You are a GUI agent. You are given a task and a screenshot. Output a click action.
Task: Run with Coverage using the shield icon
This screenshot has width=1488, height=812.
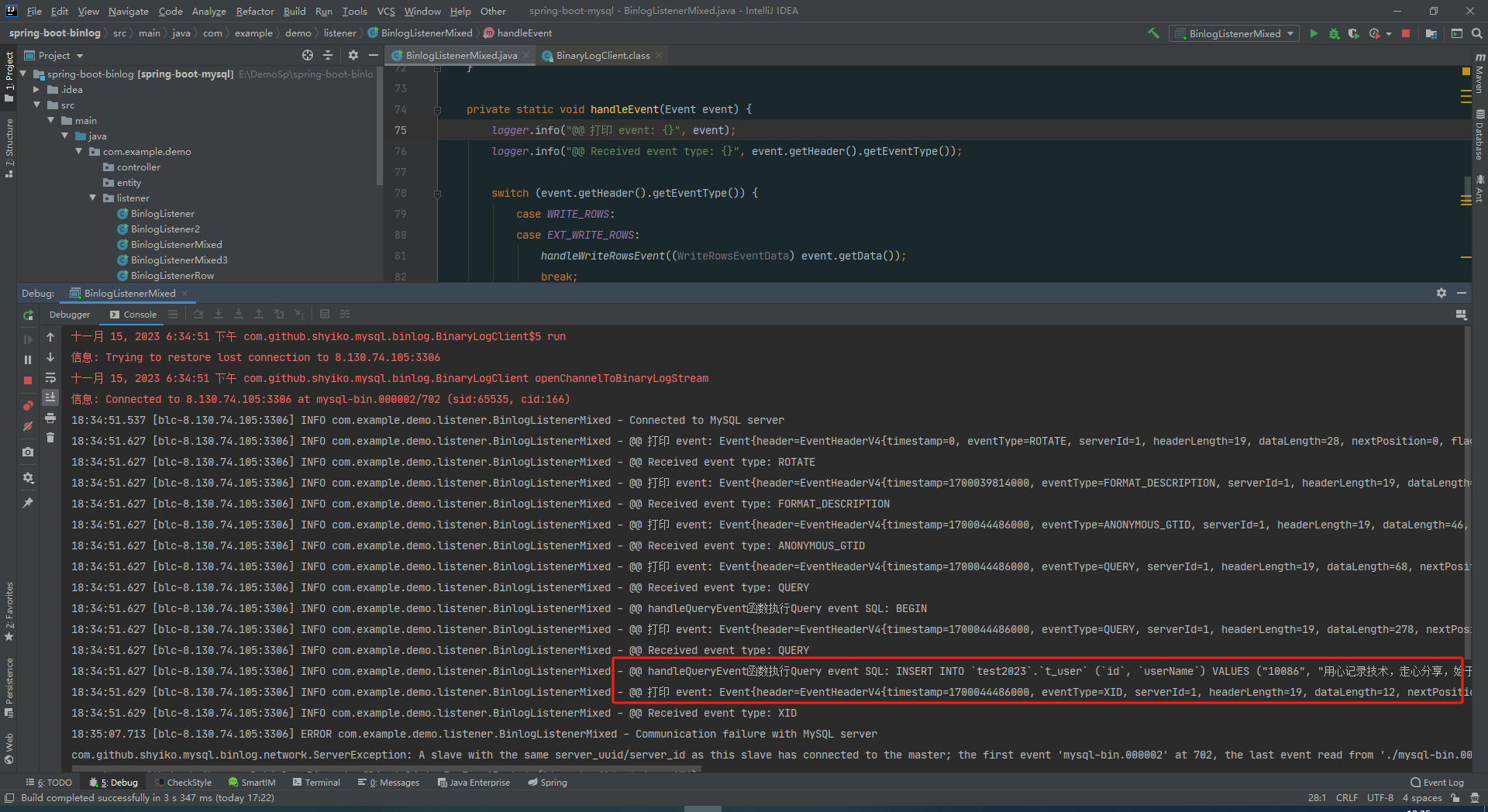coord(1353,33)
